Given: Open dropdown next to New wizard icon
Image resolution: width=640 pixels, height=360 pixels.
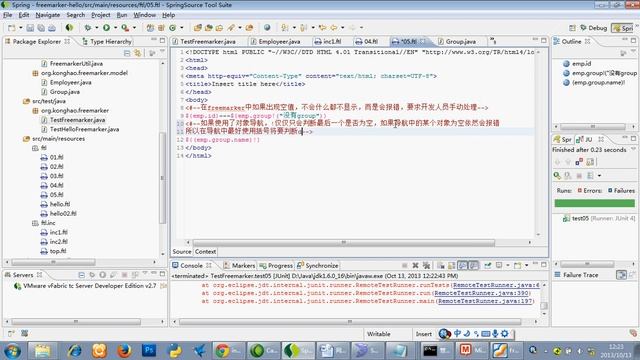Looking at the screenshot, I should point(20,28).
